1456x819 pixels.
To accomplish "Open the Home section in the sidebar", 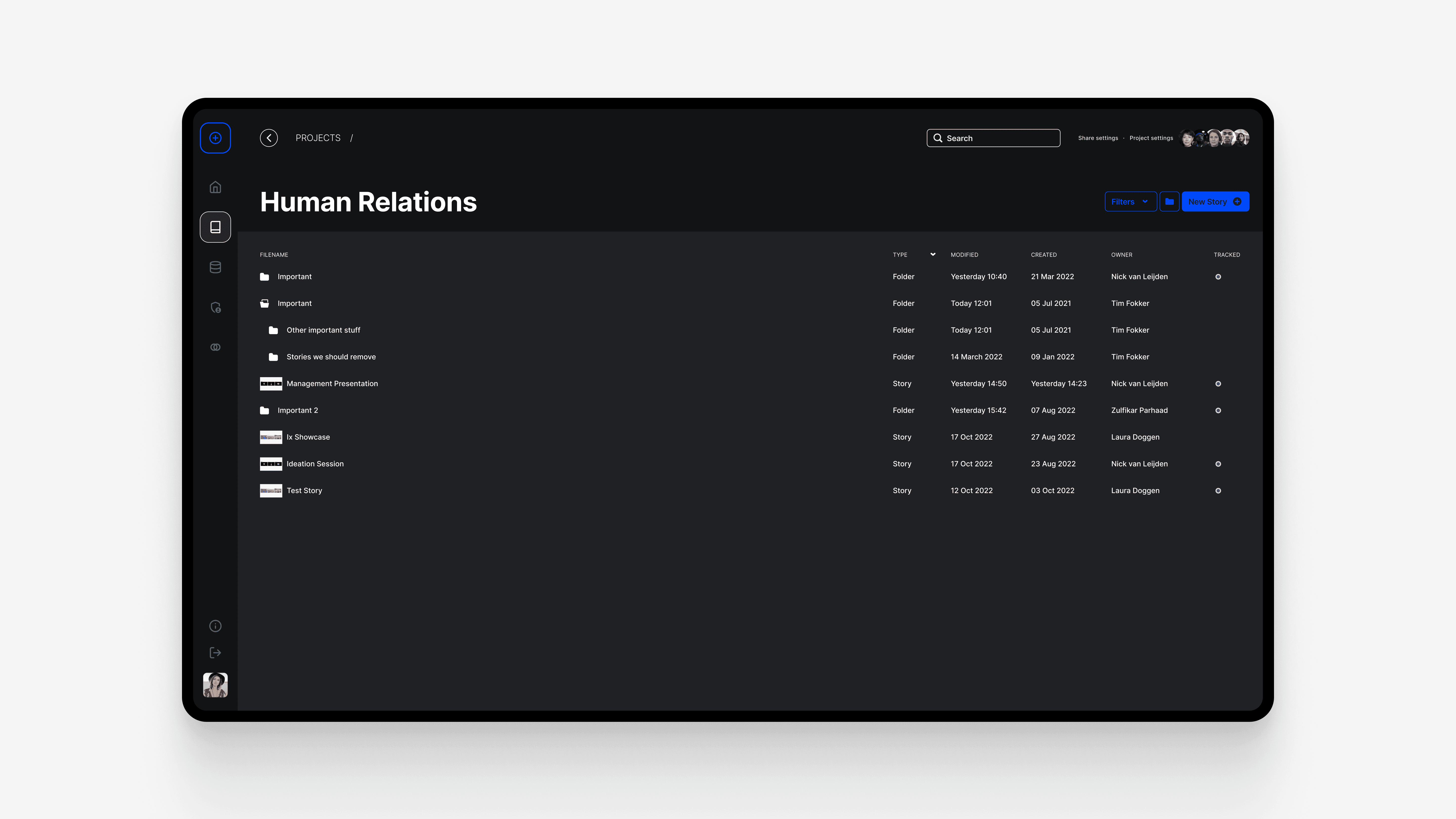I will coord(215,187).
